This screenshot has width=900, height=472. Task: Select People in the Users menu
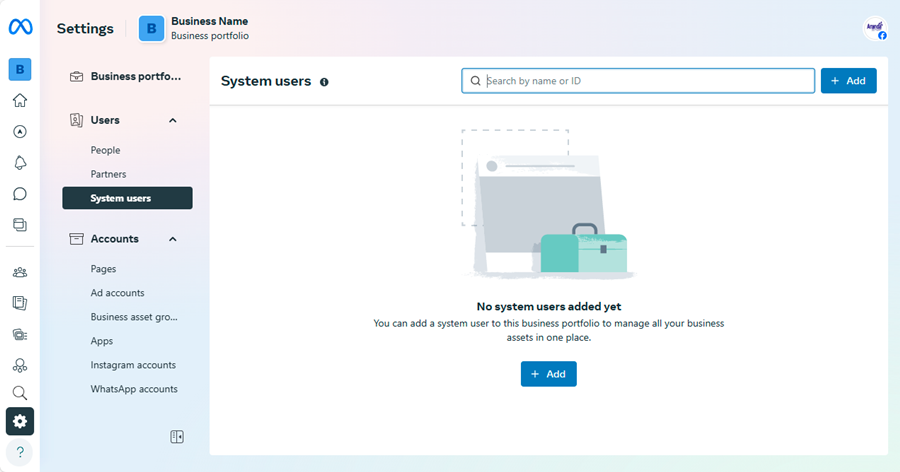coord(105,150)
